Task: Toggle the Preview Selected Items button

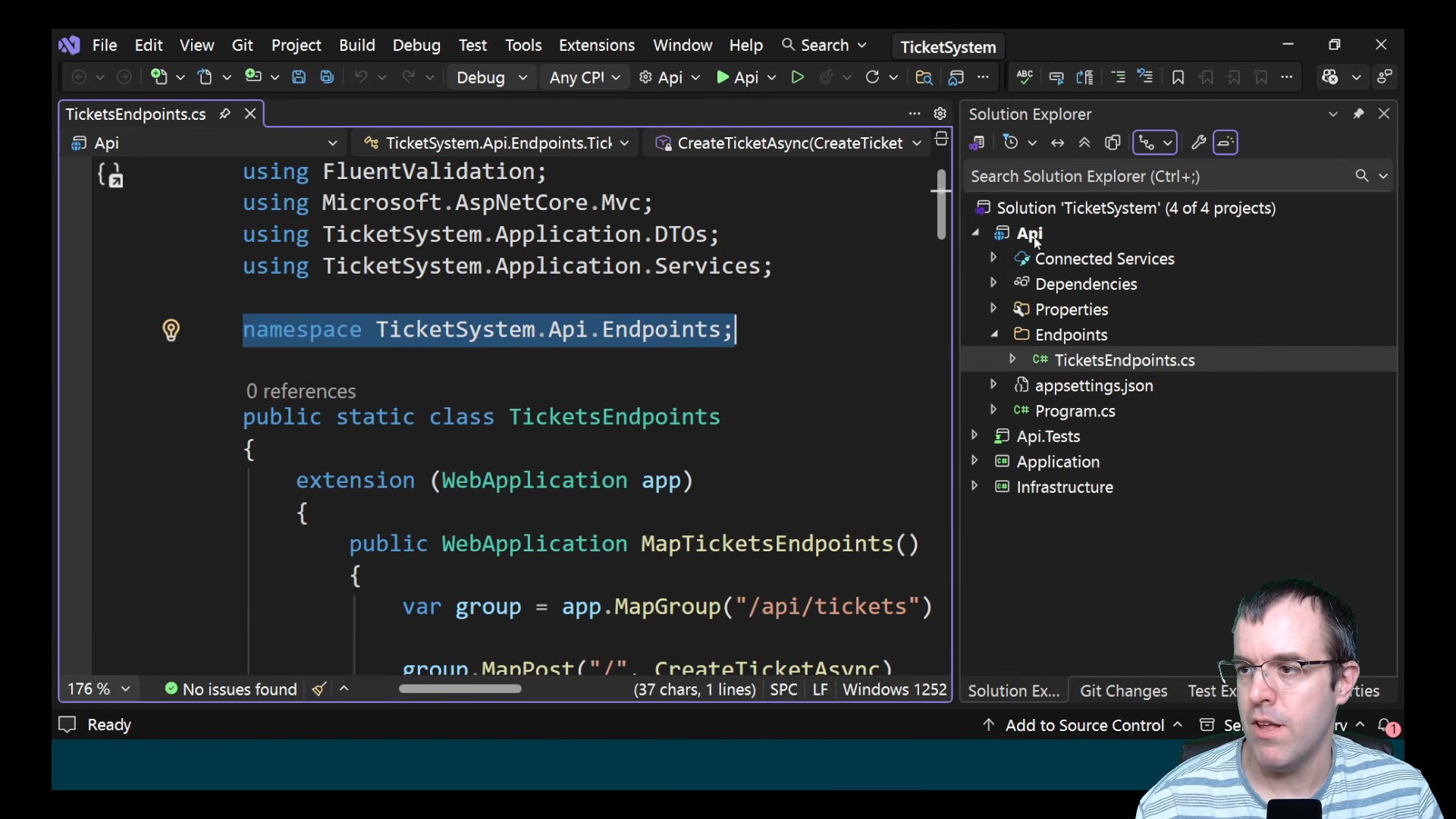Action: (1225, 143)
